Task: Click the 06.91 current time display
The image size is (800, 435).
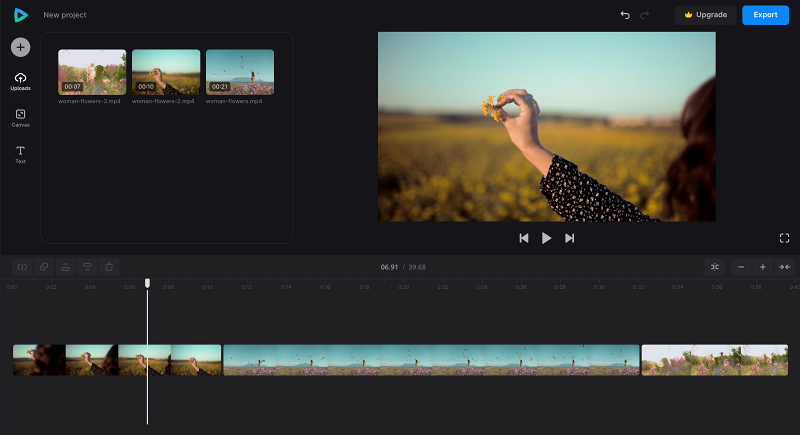Action: click(x=389, y=267)
